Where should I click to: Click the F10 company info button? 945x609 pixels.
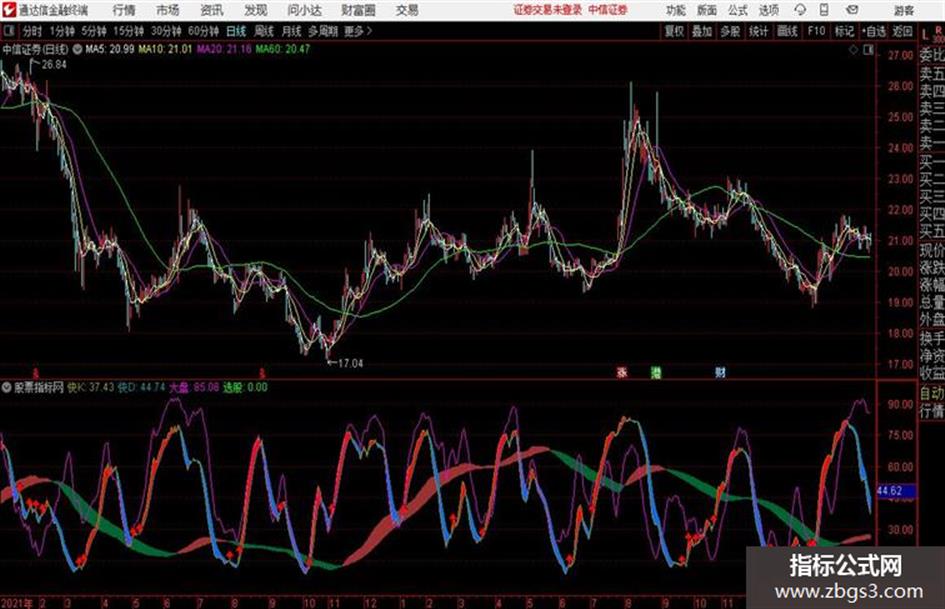(x=816, y=31)
